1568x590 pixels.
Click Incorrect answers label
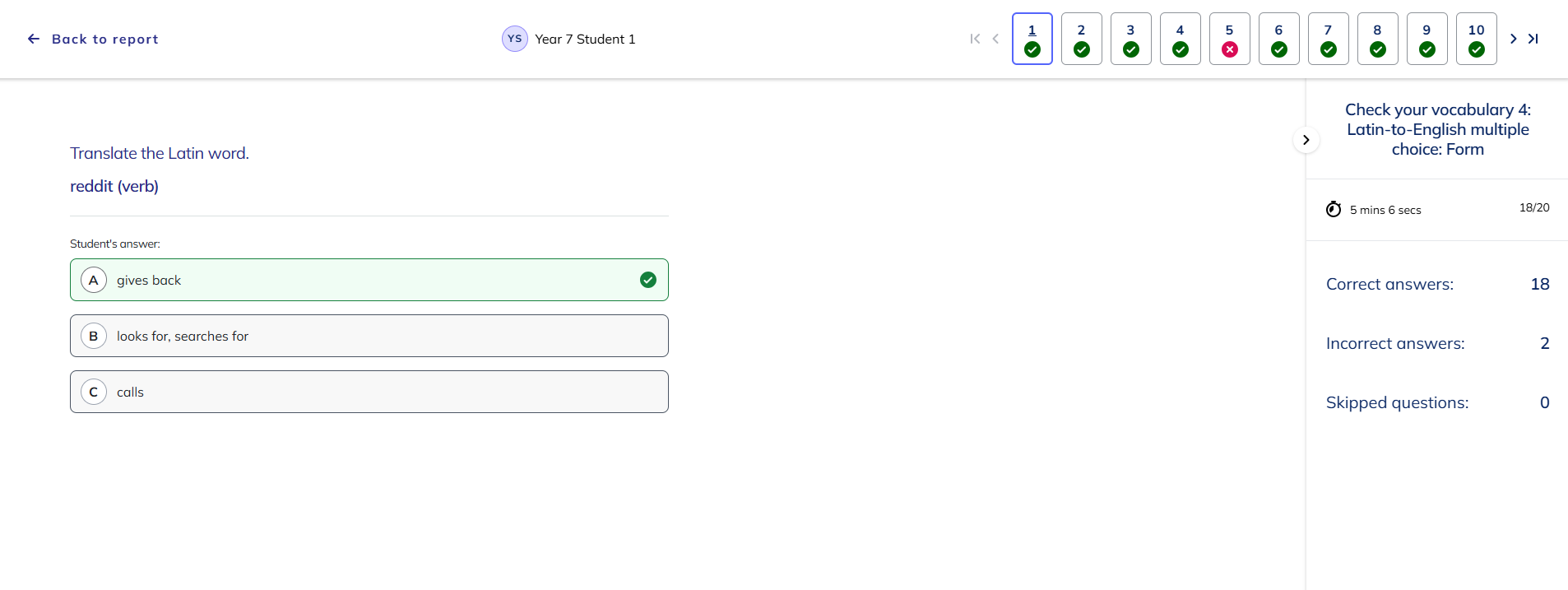(x=1395, y=343)
